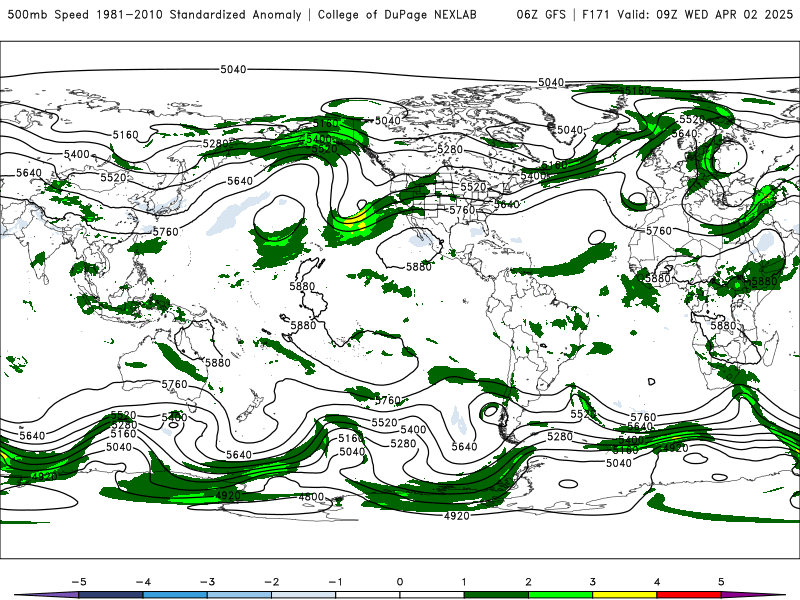Click the positive "1" colorbar tick label
Viewport: 800px width, 600px height.
(x=464, y=582)
